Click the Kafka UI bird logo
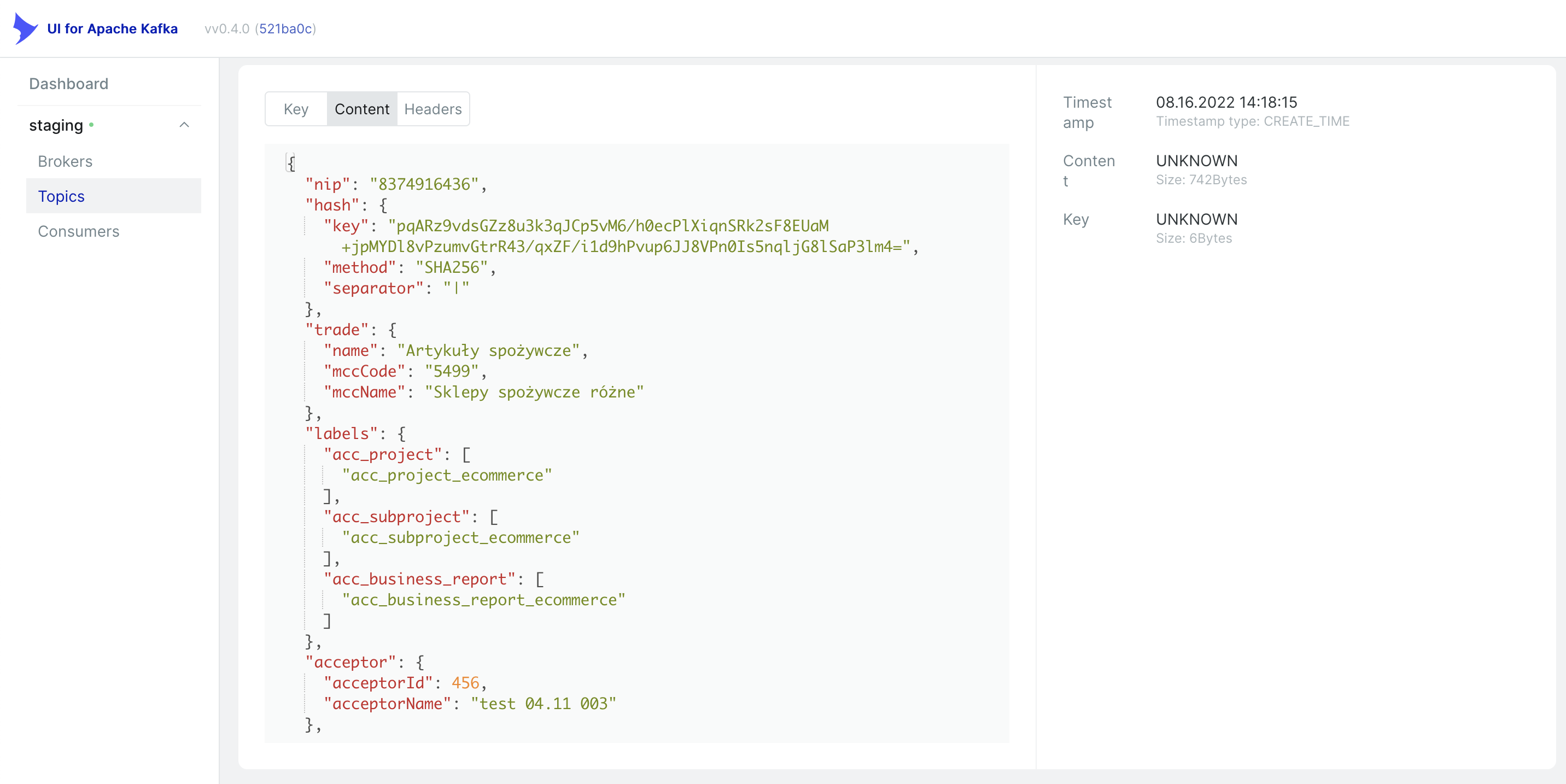The image size is (1566, 784). click(x=25, y=28)
